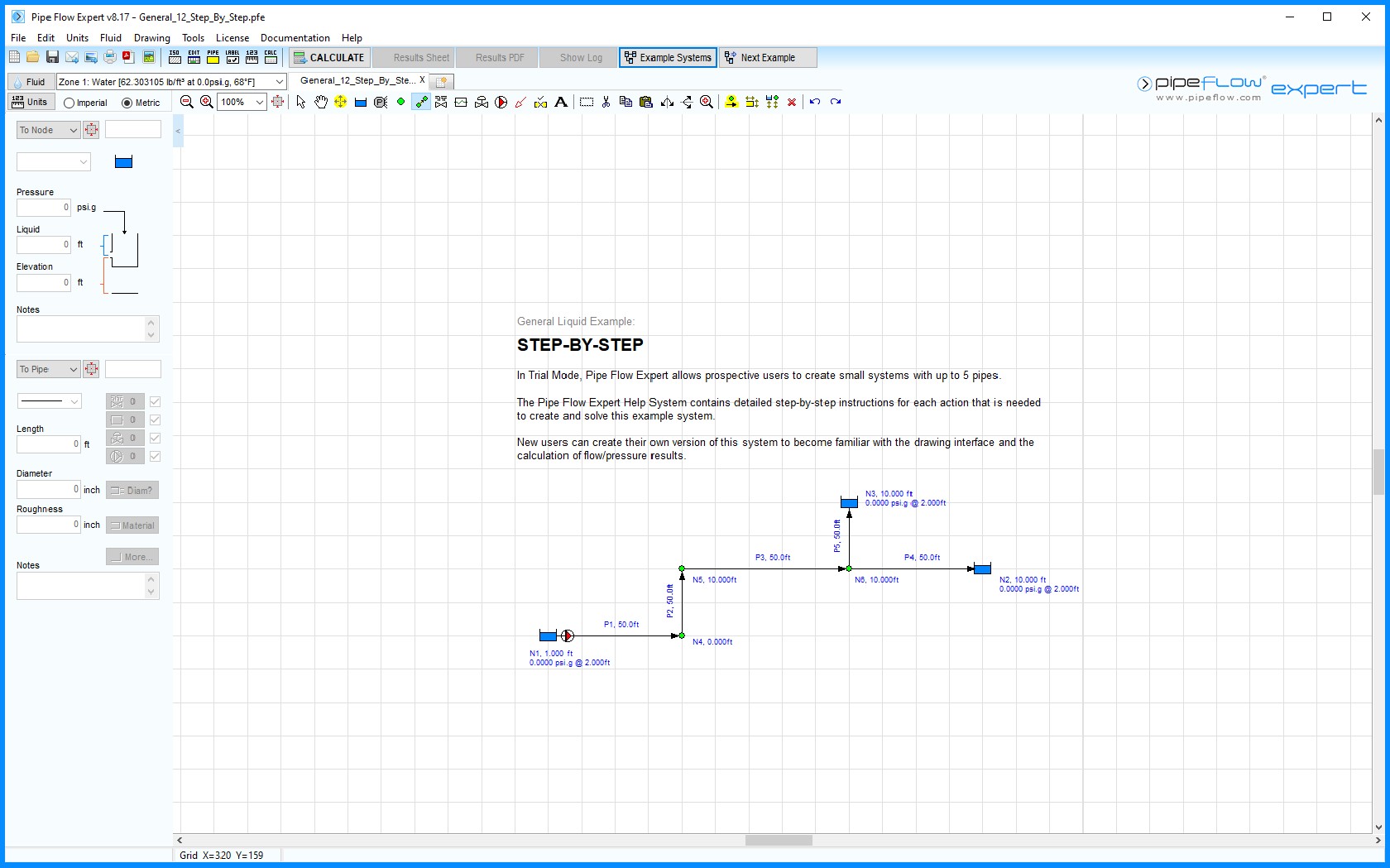Image resolution: width=1390 pixels, height=868 pixels.
Task: Select the yellow move-system arrows tool
Action: click(341, 102)
